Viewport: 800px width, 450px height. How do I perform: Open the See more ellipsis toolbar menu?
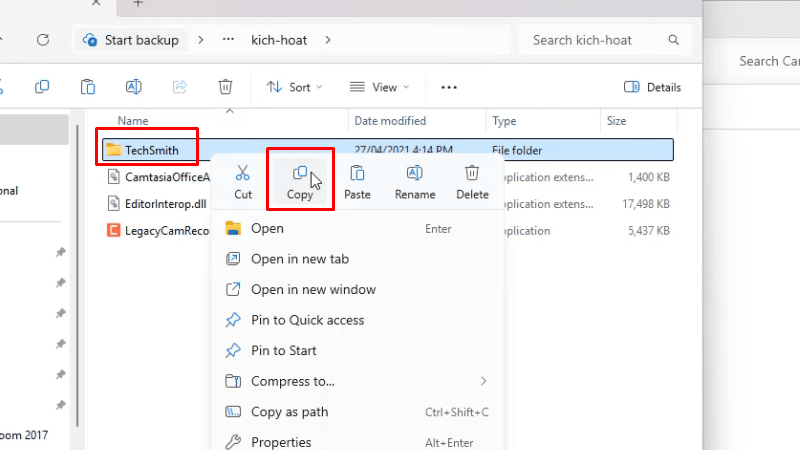point(449,87)
